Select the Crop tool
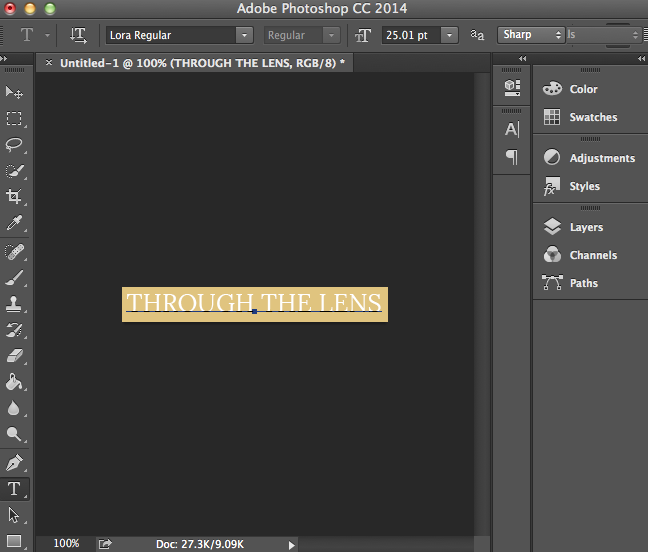 14,196
